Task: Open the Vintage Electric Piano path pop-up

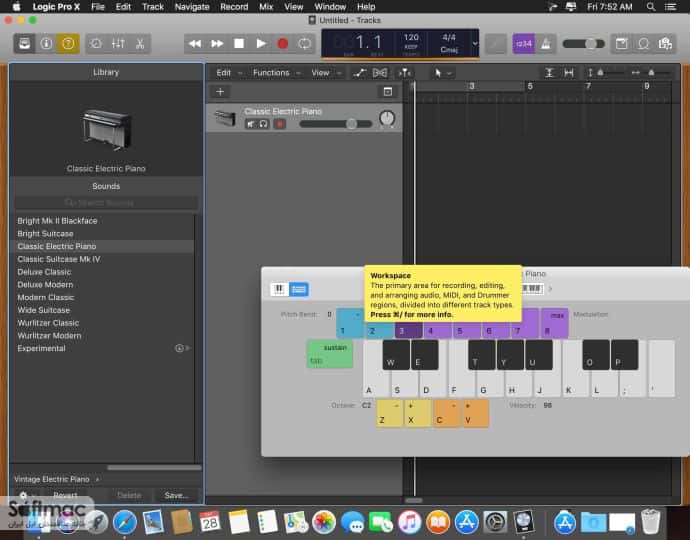Action: (x=56, y=479)
